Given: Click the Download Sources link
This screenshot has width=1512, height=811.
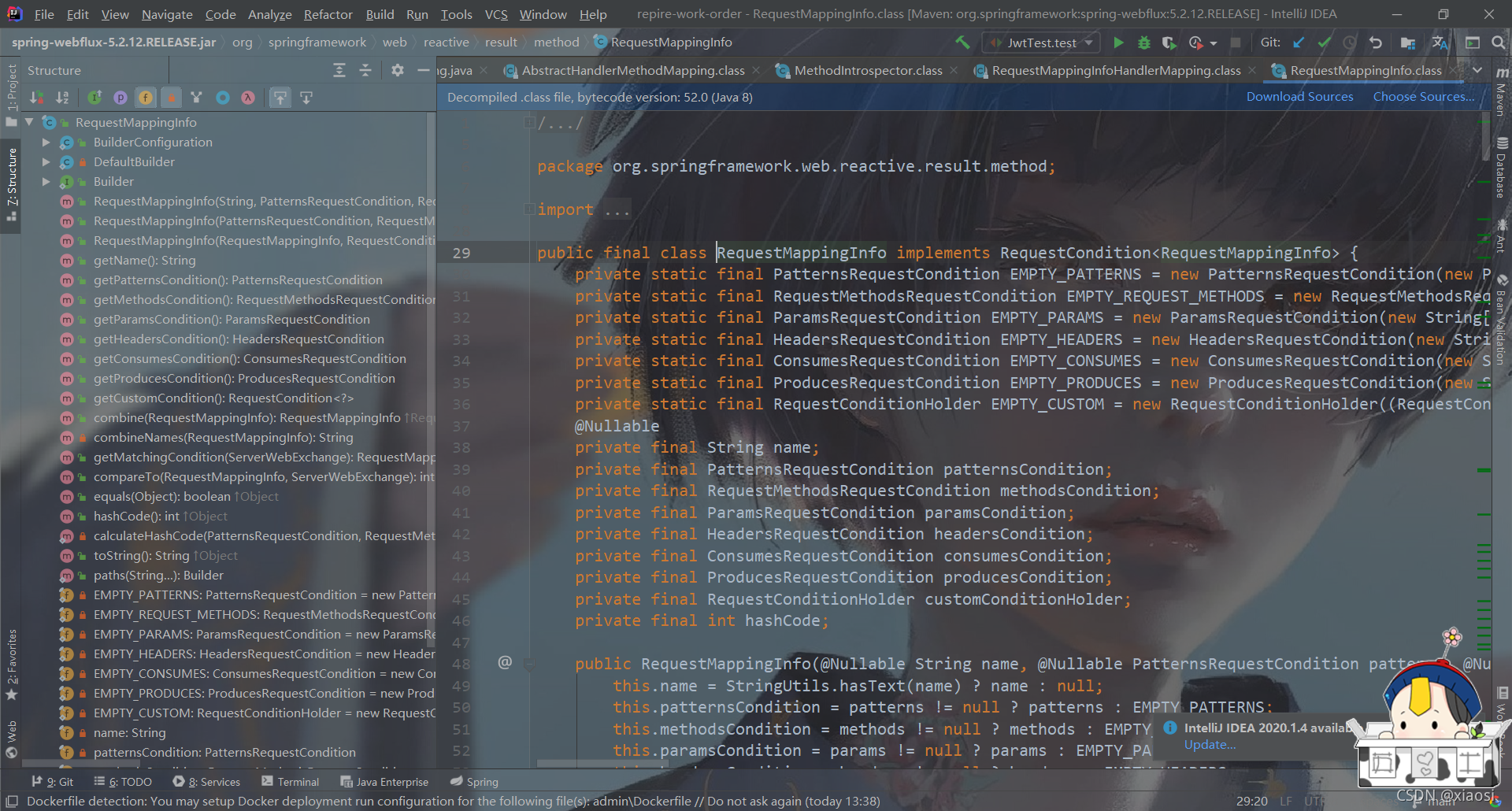Looking at the screenshot, I should [x=1299, y=97].
